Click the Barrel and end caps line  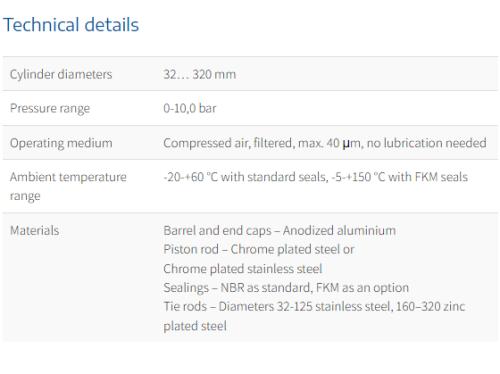[279, 231]
